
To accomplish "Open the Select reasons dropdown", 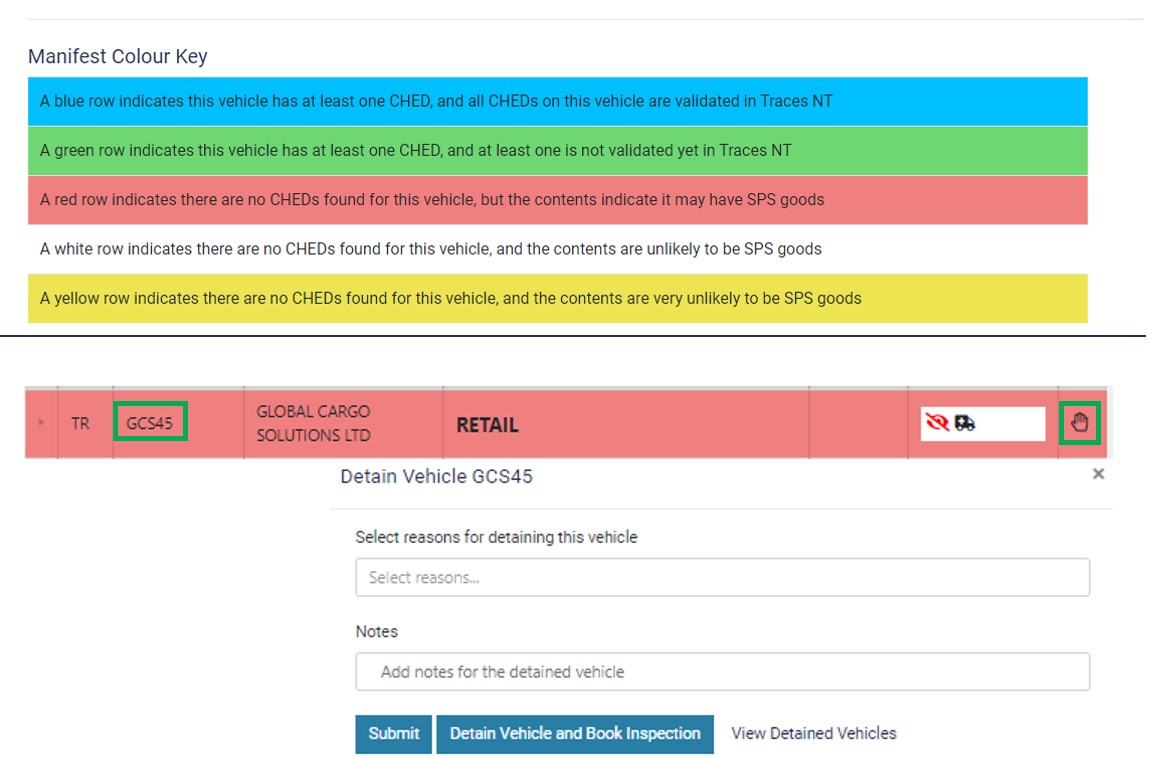I will tap(722, 577).
